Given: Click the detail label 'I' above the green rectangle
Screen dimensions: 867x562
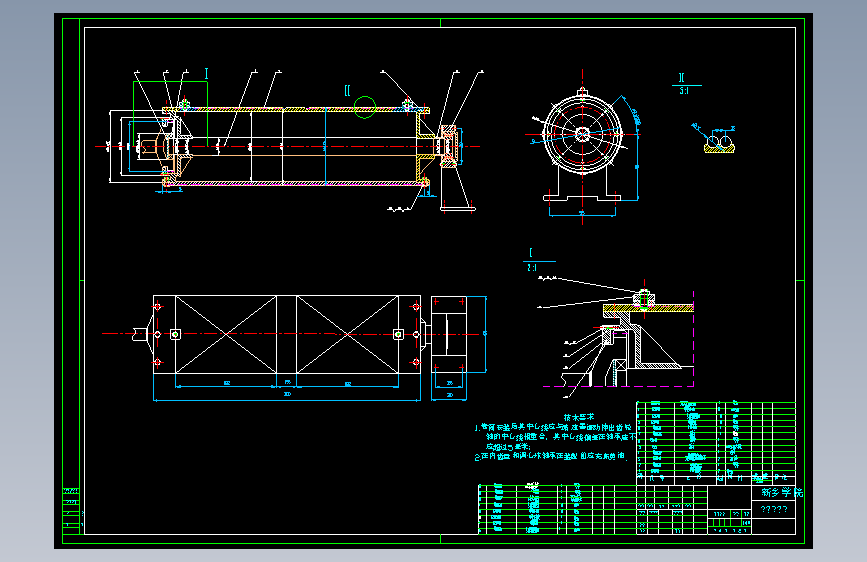Looking at the screenshot, I should (206, 74).
